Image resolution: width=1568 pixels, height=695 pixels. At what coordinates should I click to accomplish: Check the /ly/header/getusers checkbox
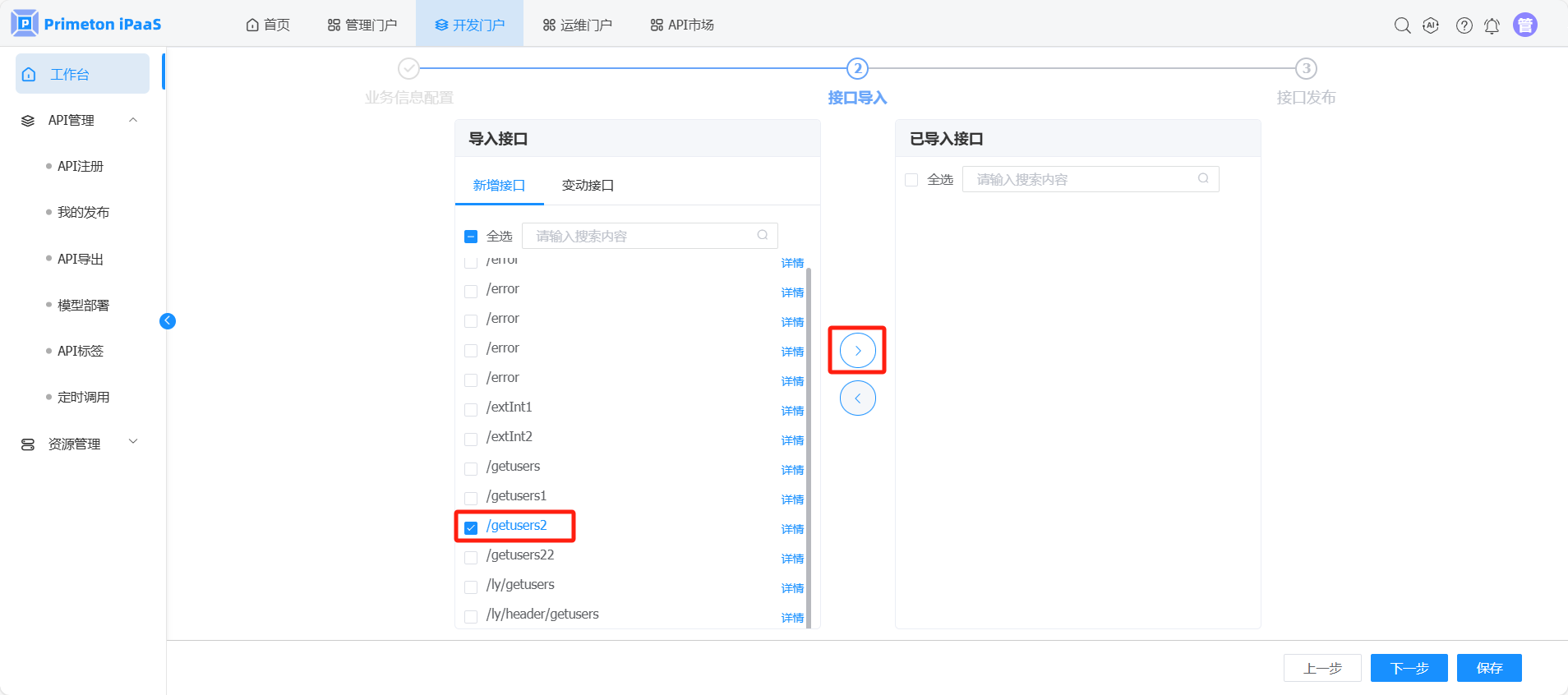click(x=471, y=617)
